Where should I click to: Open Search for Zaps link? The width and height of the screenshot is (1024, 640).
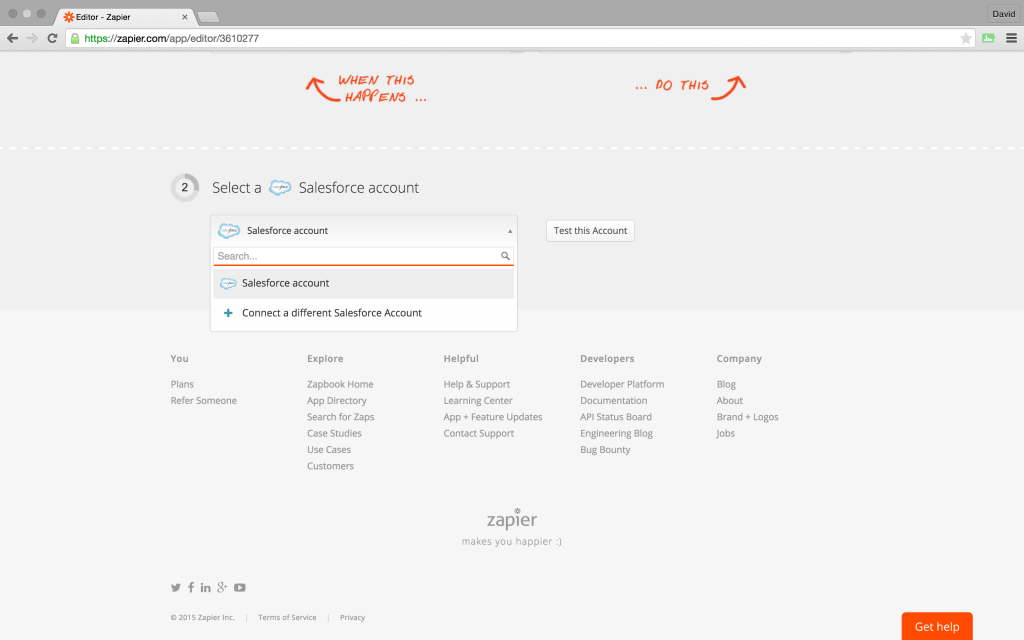tap(341, 417)
